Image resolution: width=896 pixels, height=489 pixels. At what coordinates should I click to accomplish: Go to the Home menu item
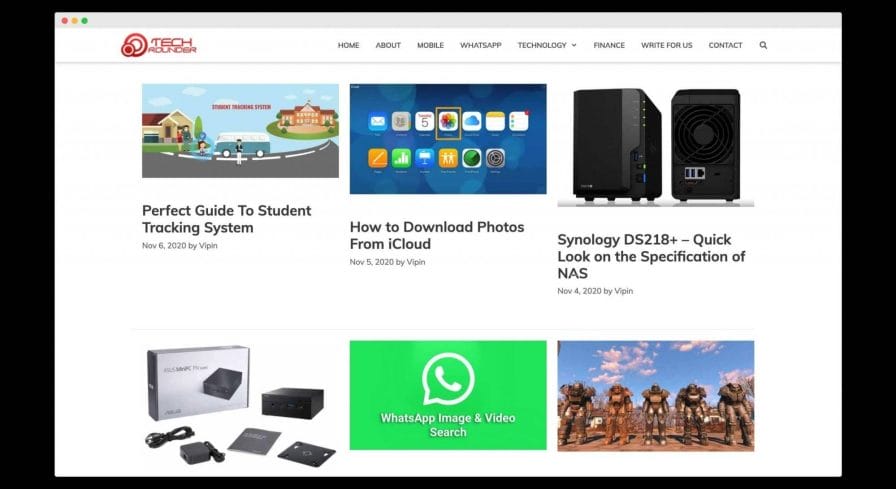[349, 45]
